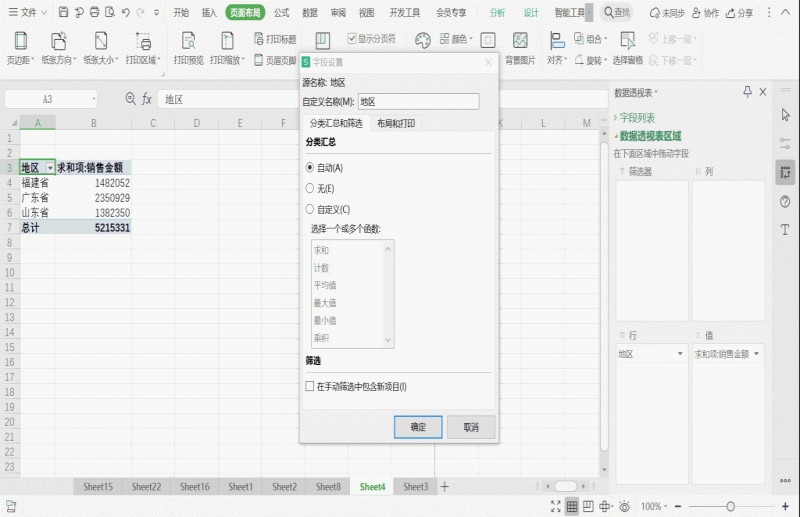Screen dimensions: 800x517
Task: Pin the pivot table pane
Action: pyautogui.click(x=747, y=92)
